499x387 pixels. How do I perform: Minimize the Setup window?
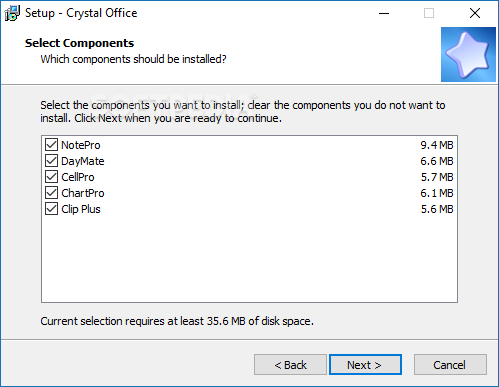pyautogui.click(x=384, y=13)
